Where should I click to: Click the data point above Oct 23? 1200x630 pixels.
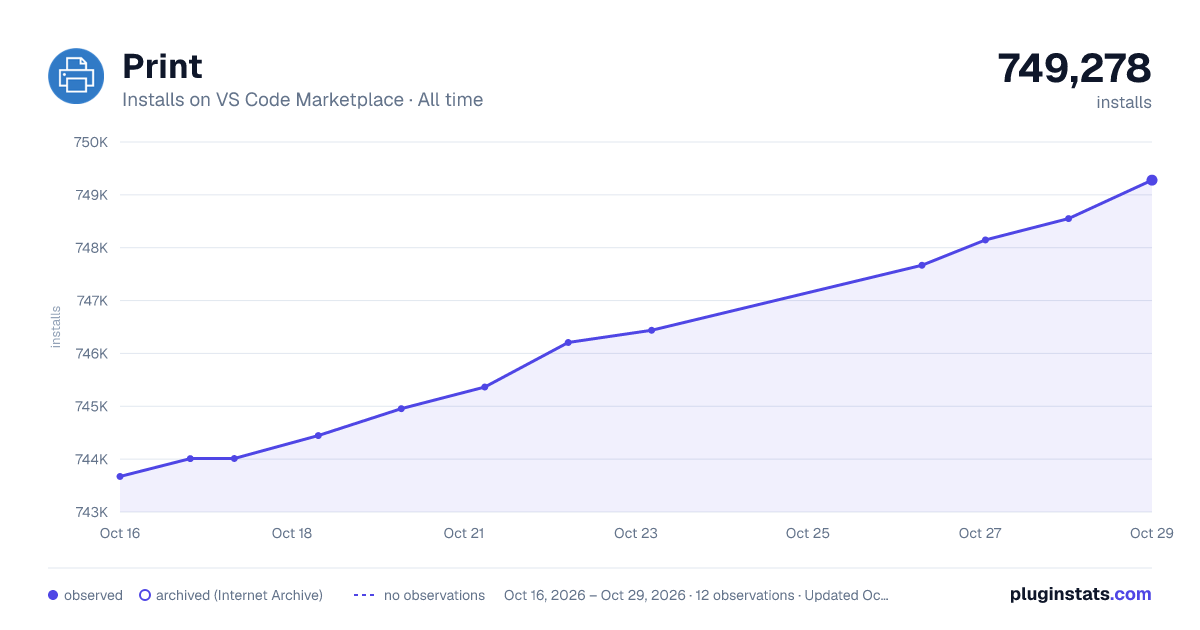click(x=651, y=330)
